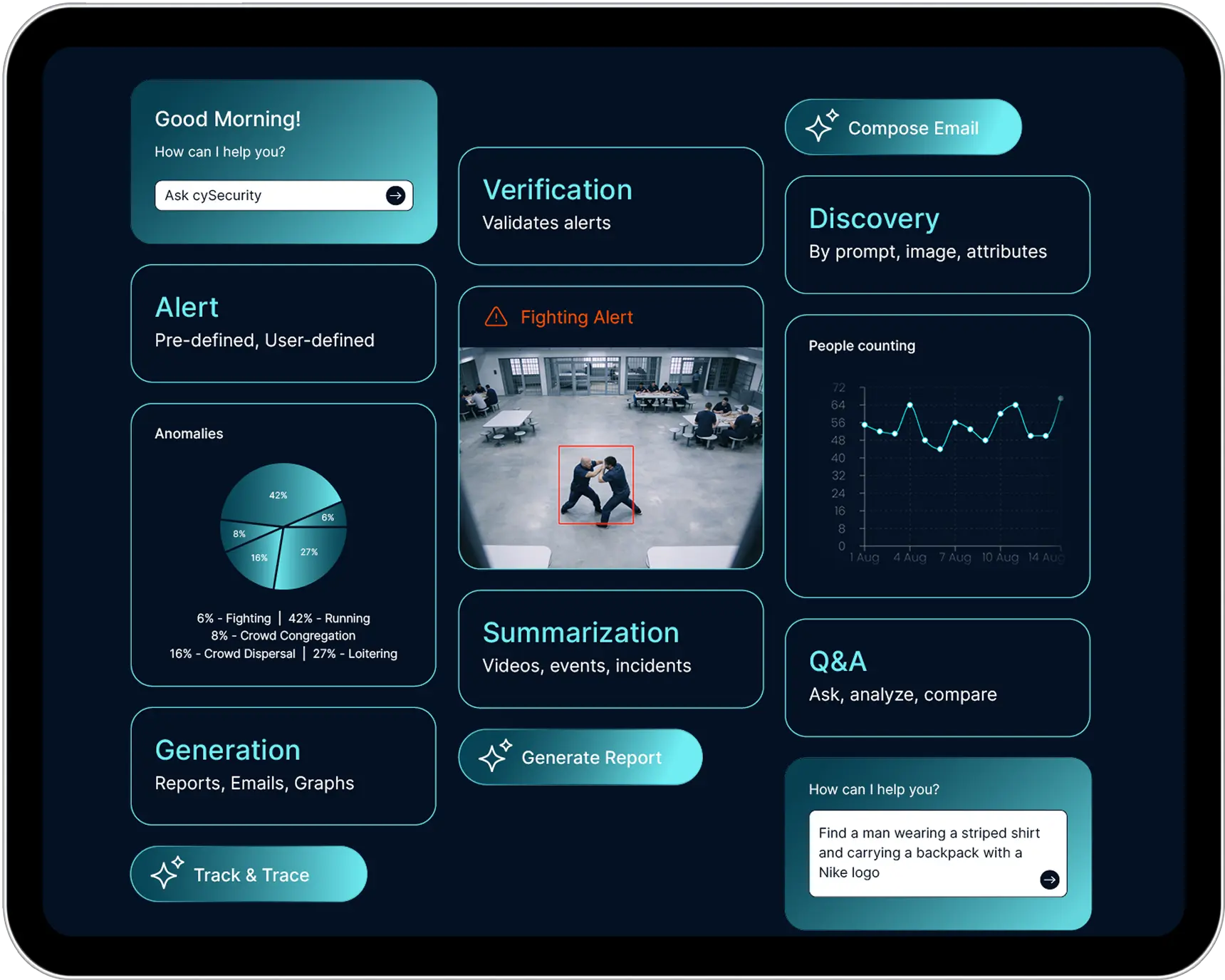
Task: Click the sparkle icon on Track & Trace
Action: 167,873
